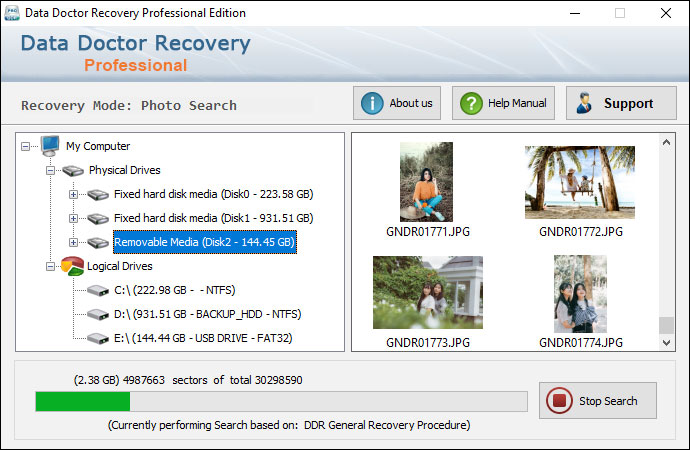Select Fixed hard disk media Disk1 - 931.51 GB
The width and height of the screenshot is (690, 450).
point(213,218)
